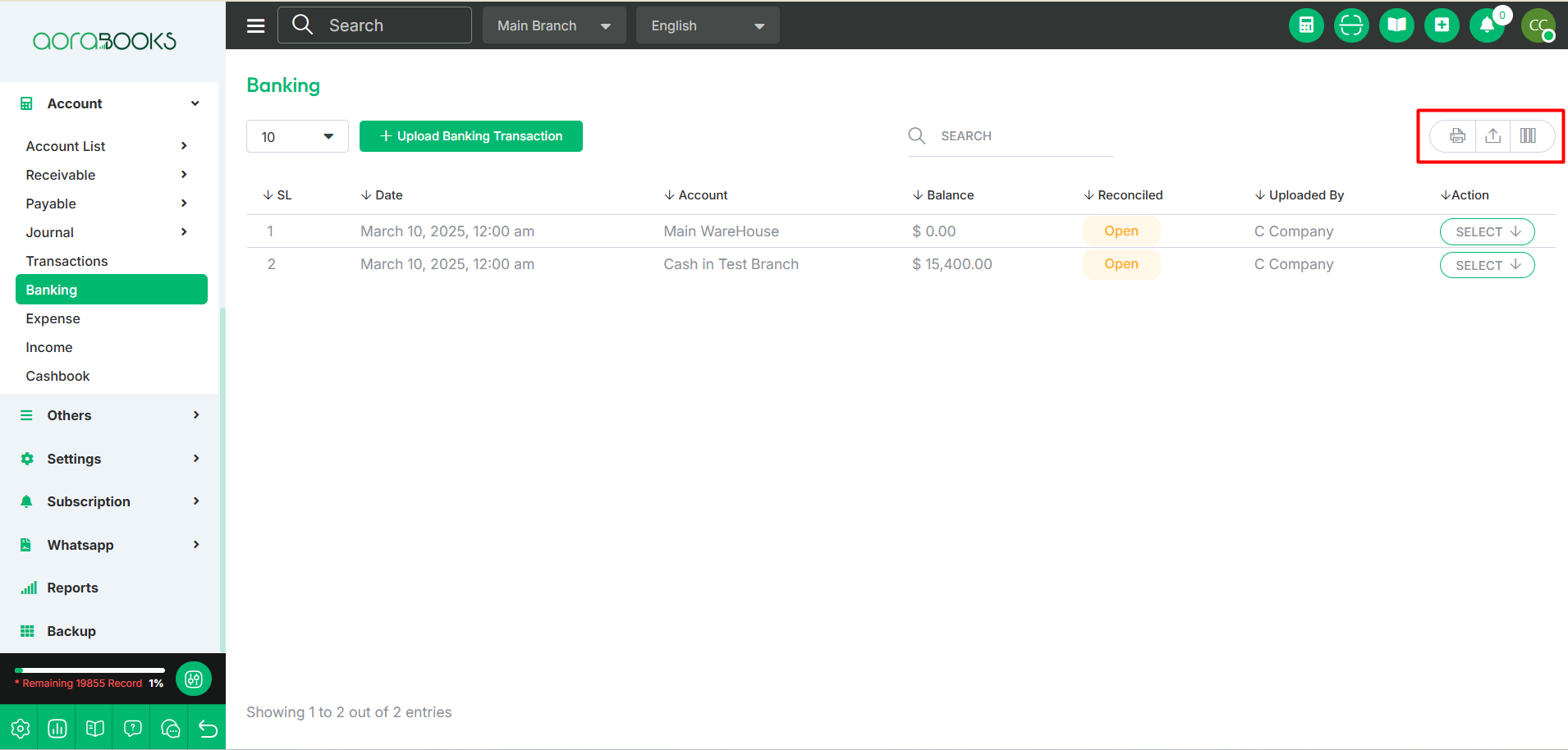Click the AoraBooks logo
This screenshot has width=1568, height=750.
pos(104,41)
